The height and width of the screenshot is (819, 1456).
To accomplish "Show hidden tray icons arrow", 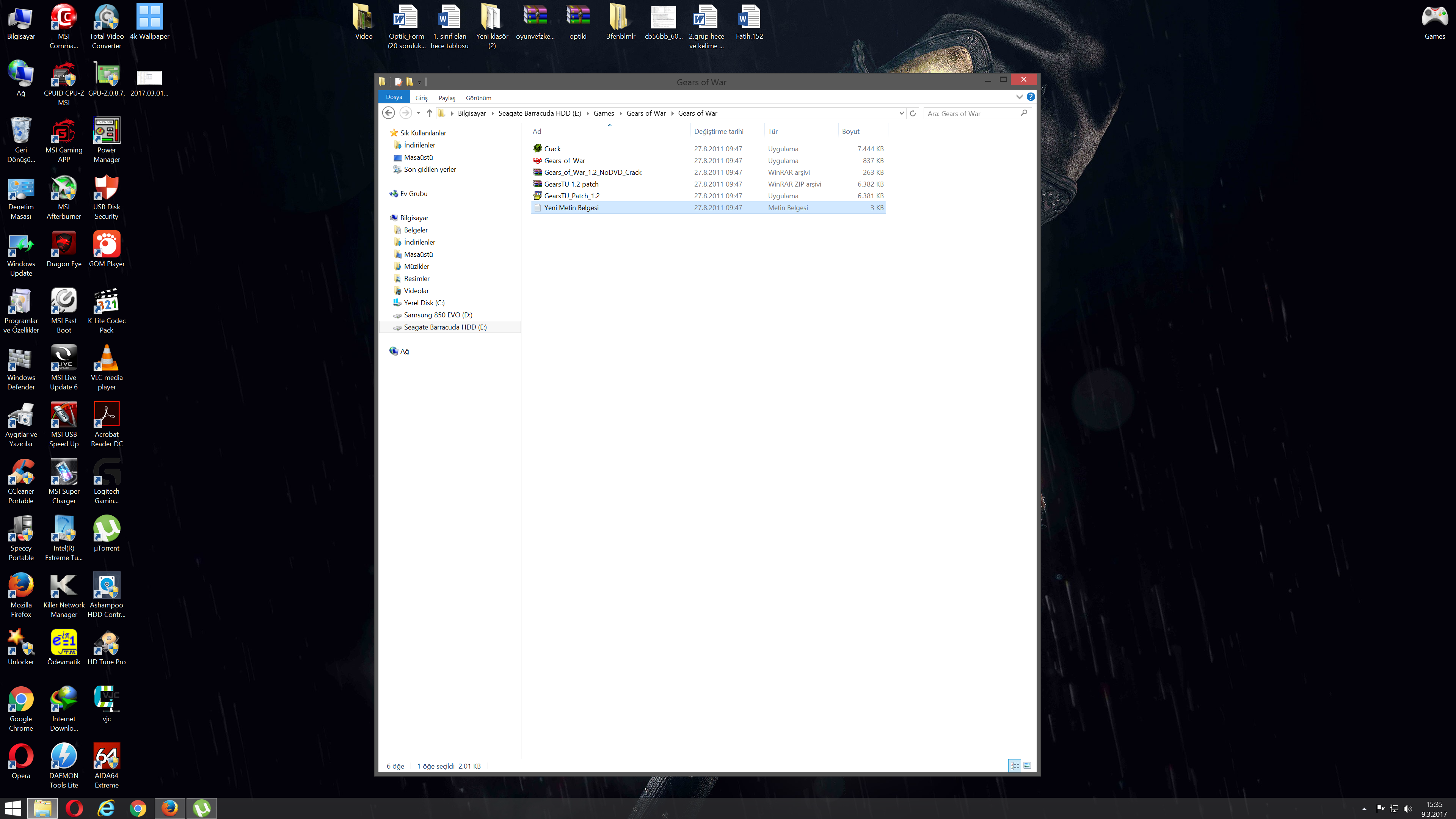I will 1364,809.
